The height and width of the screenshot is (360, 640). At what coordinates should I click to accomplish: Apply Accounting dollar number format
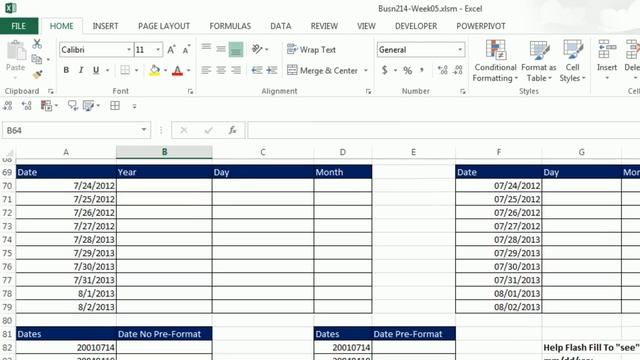[x=384, y=70]
